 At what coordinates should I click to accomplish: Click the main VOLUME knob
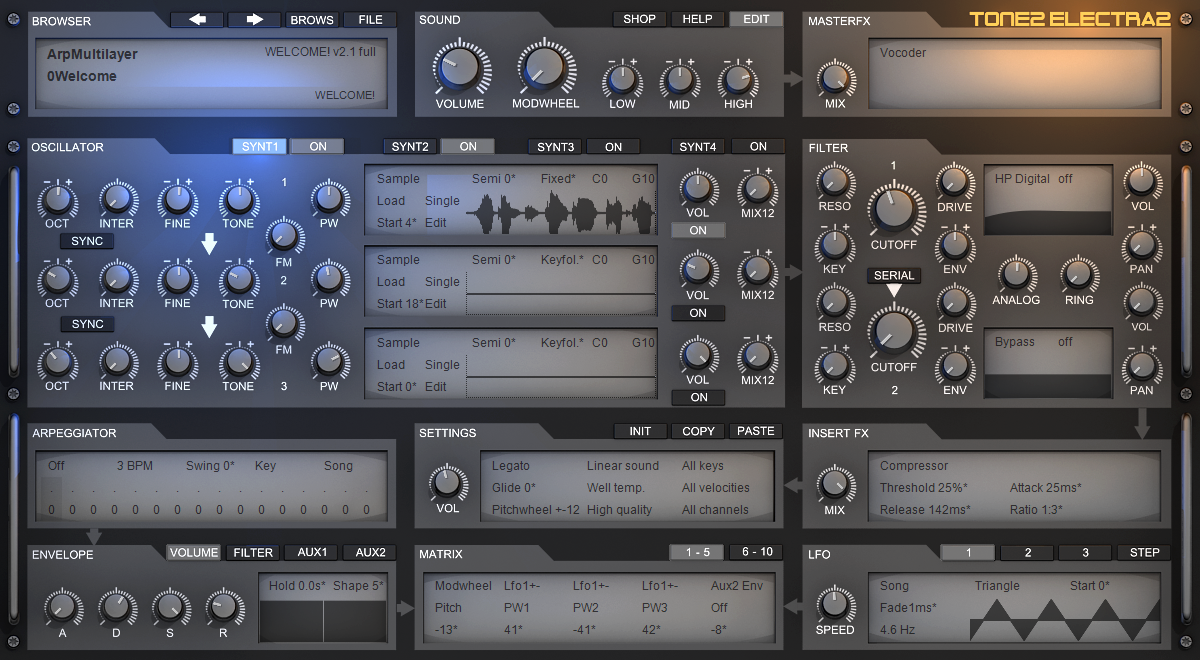click(459, 69)
